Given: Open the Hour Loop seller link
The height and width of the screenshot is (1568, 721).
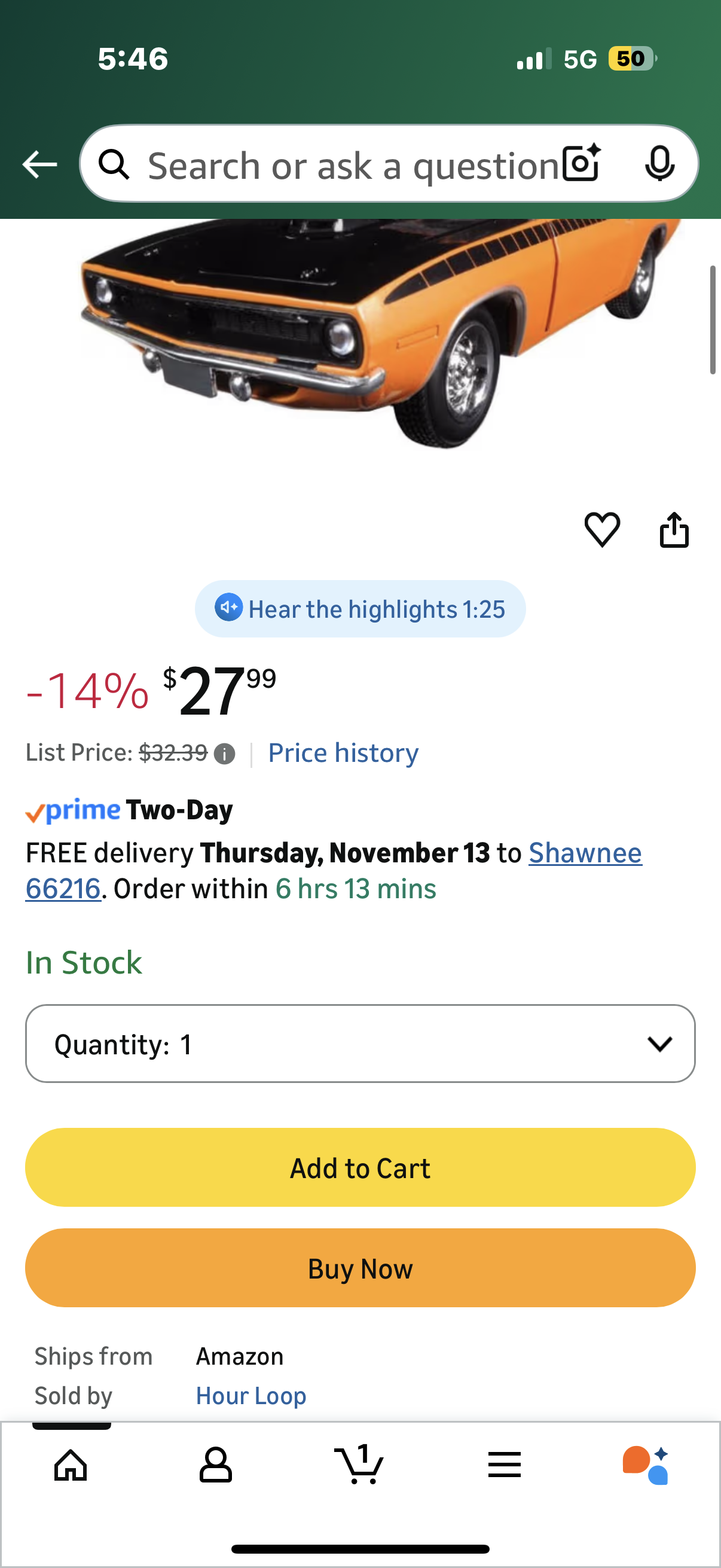Looking at the screenshot, I should click(250, 1396).
